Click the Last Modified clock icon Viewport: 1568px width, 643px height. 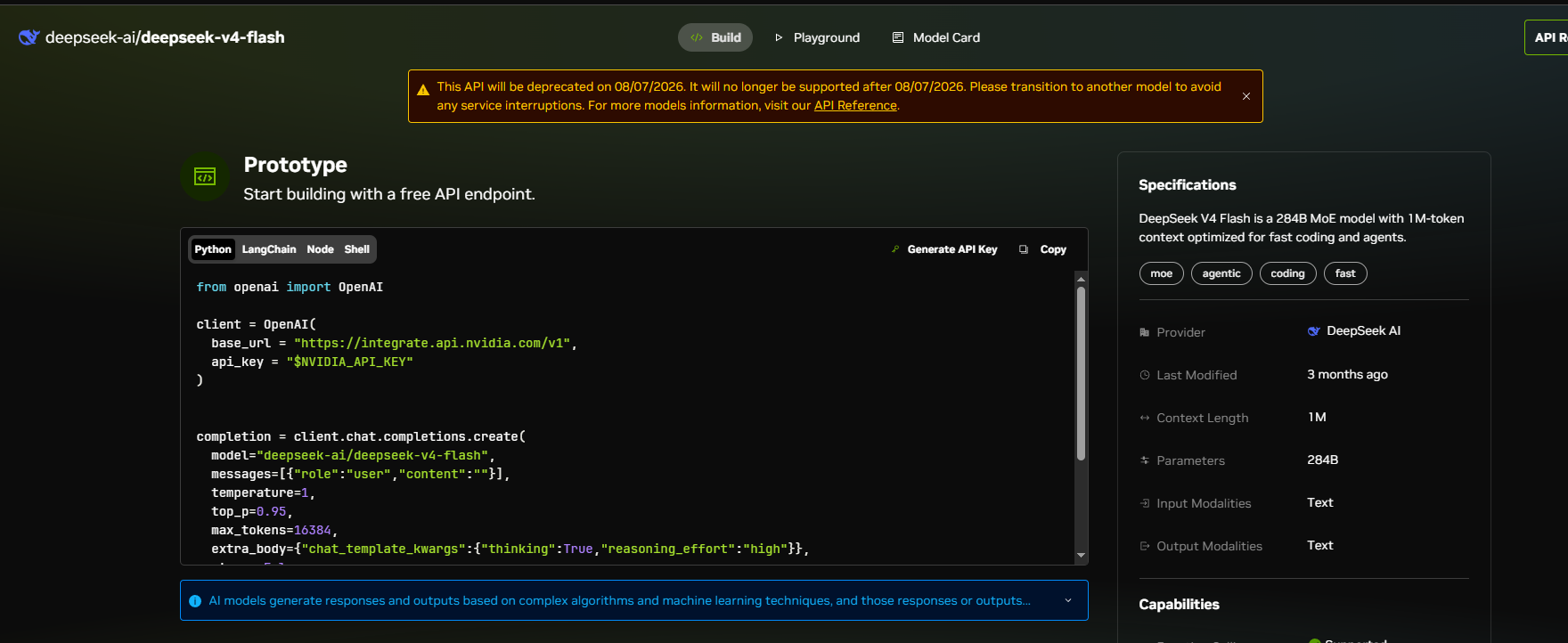click(x=1145, y=375)
